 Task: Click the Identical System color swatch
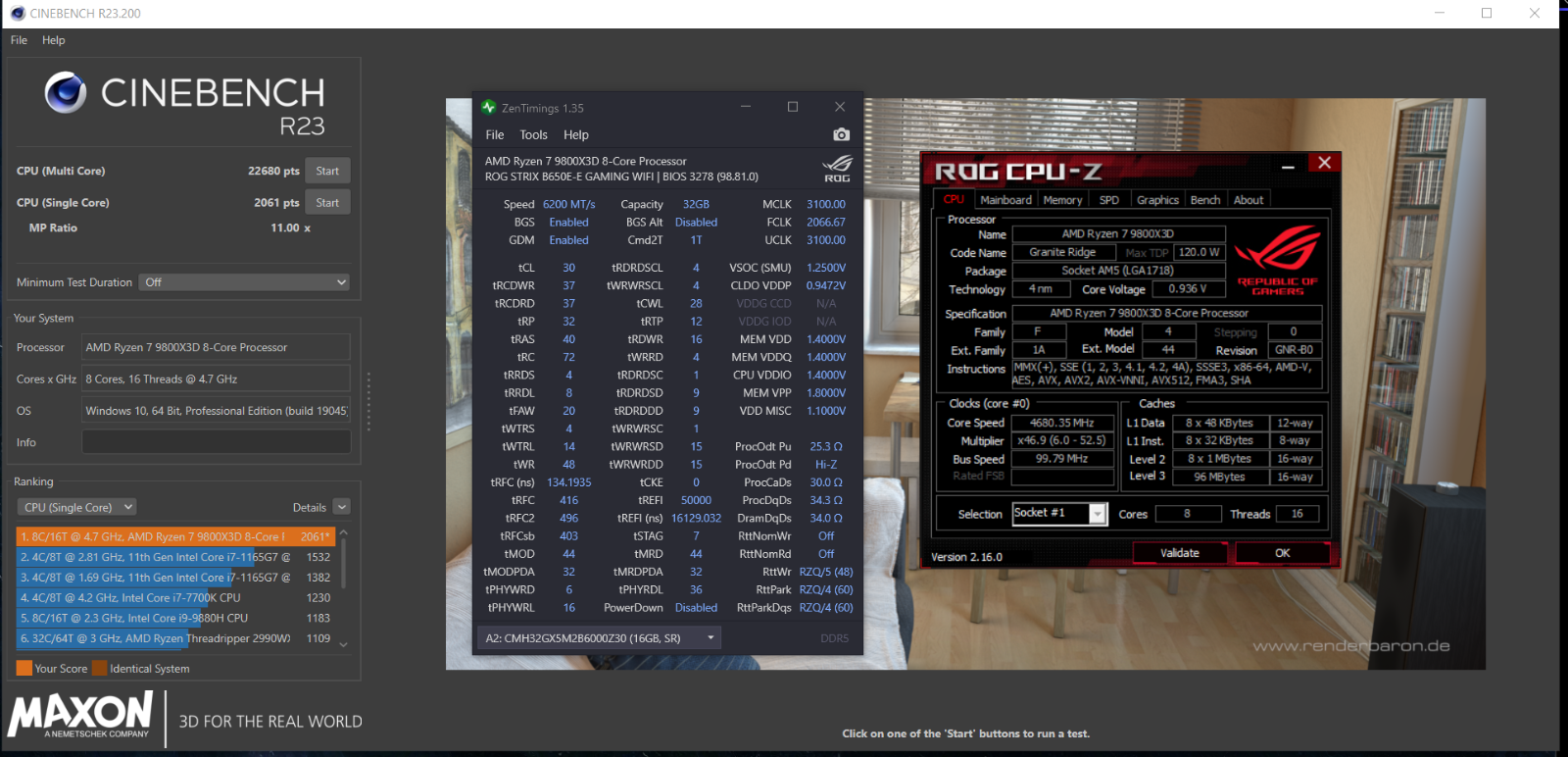(99, 668)
